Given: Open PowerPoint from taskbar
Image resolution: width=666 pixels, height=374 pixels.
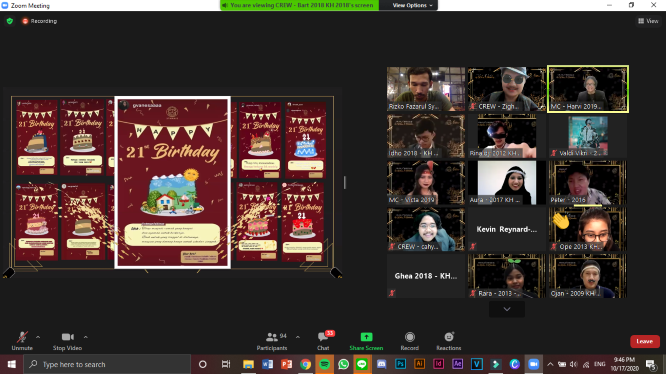Looking at the screenshot, I should coord(287,364).
